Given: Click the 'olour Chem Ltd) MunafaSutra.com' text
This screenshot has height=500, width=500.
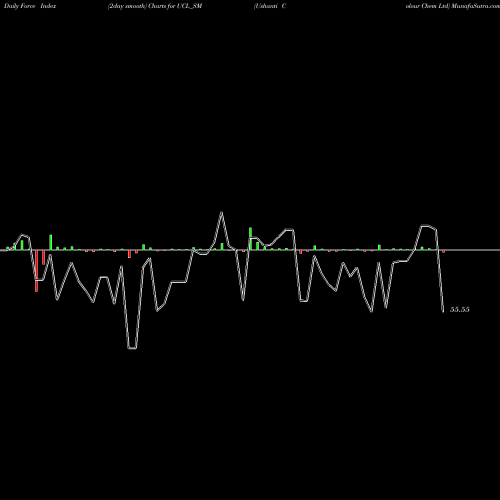Looking at the screenshot, I should [x=453, y=6].
